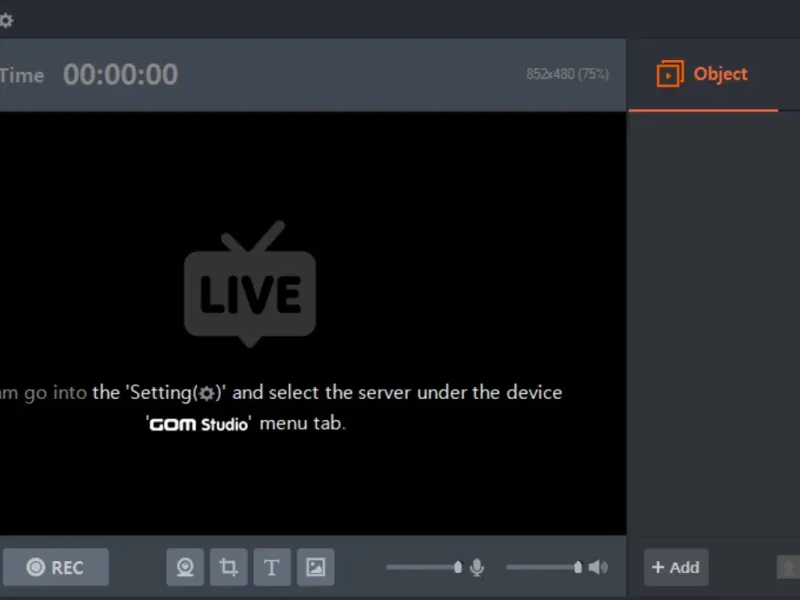Click the + Add button
This screenshot has width=800, height=600.
click(676, 567)
